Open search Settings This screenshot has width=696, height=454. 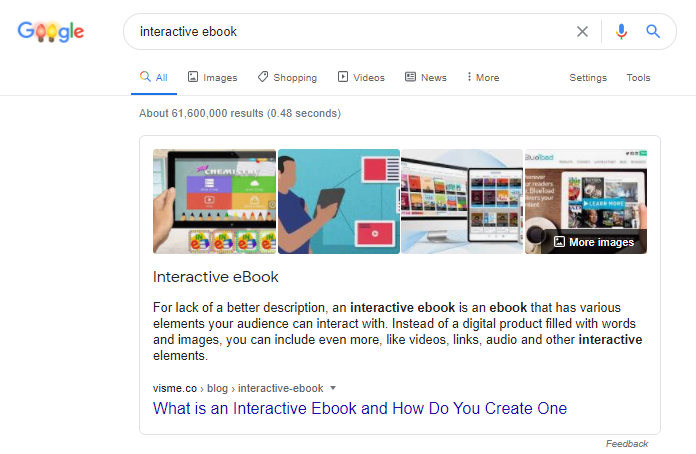(x=588, y=78)
